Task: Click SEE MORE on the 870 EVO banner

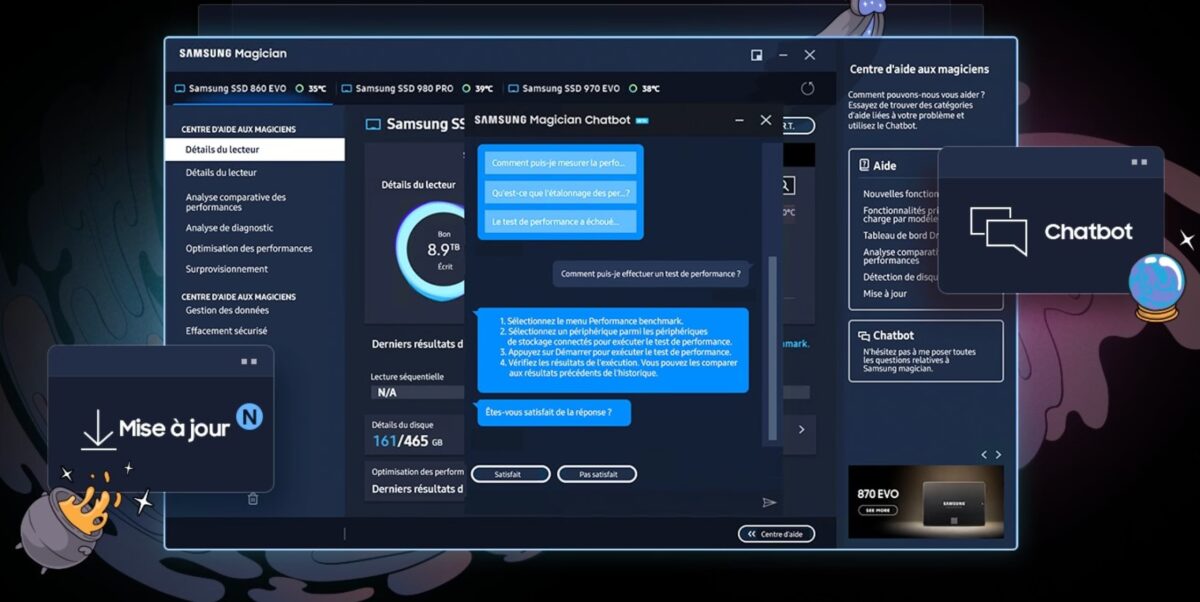Action: pos(877,510)
